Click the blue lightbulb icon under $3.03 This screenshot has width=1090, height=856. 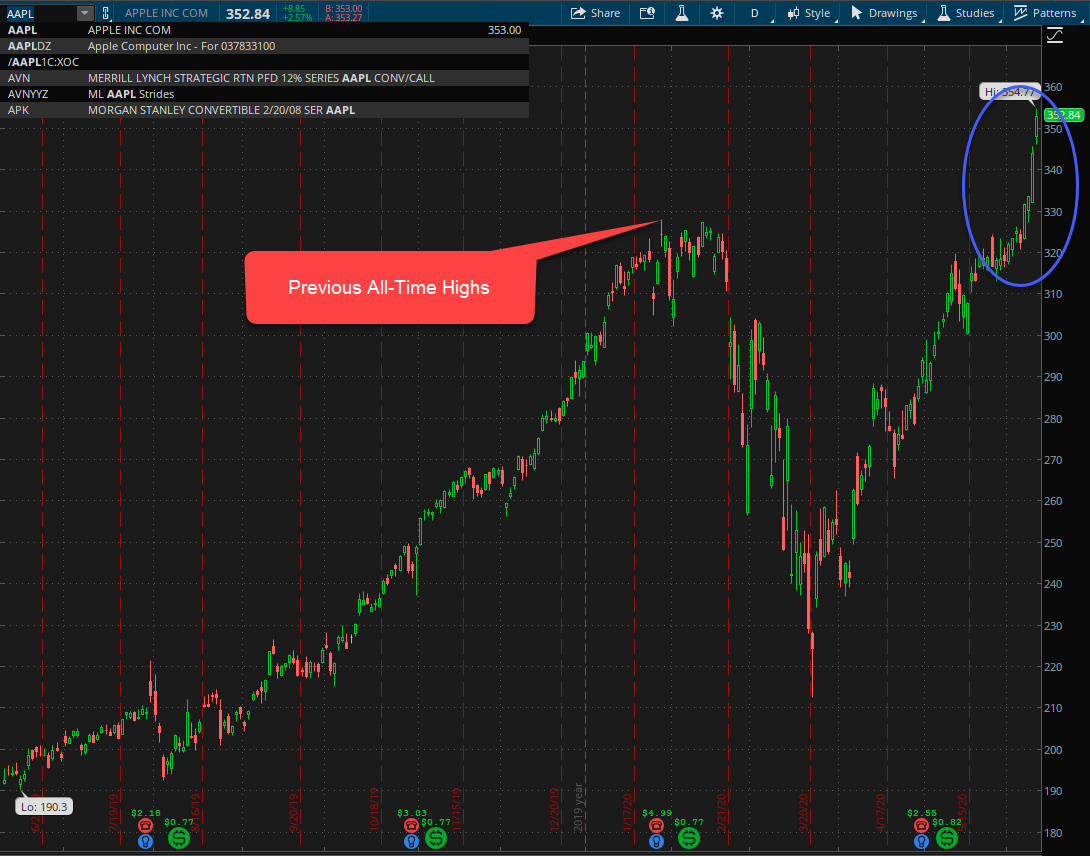coord(411,841)
